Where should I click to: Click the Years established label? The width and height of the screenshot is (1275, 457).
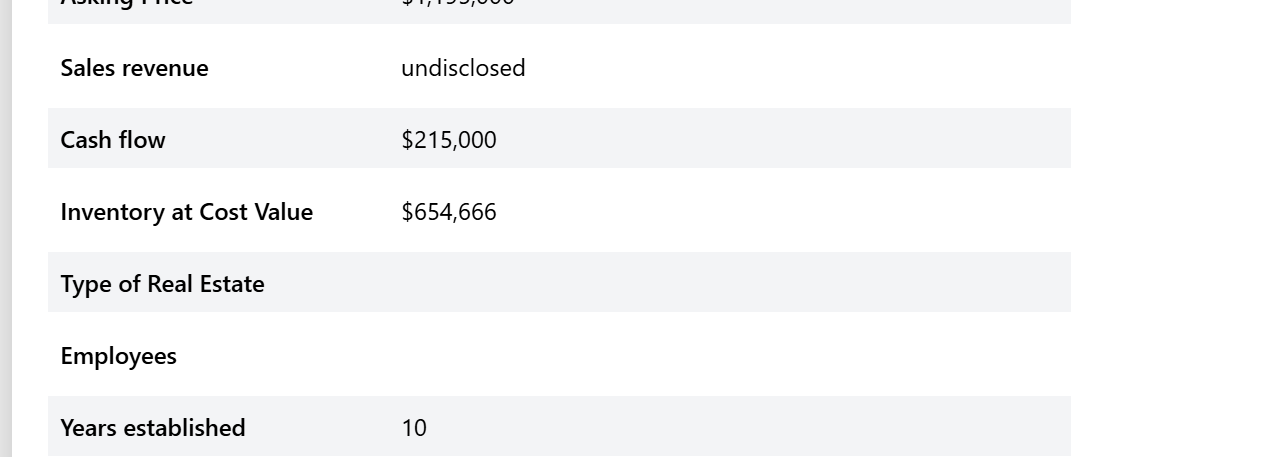152,428
